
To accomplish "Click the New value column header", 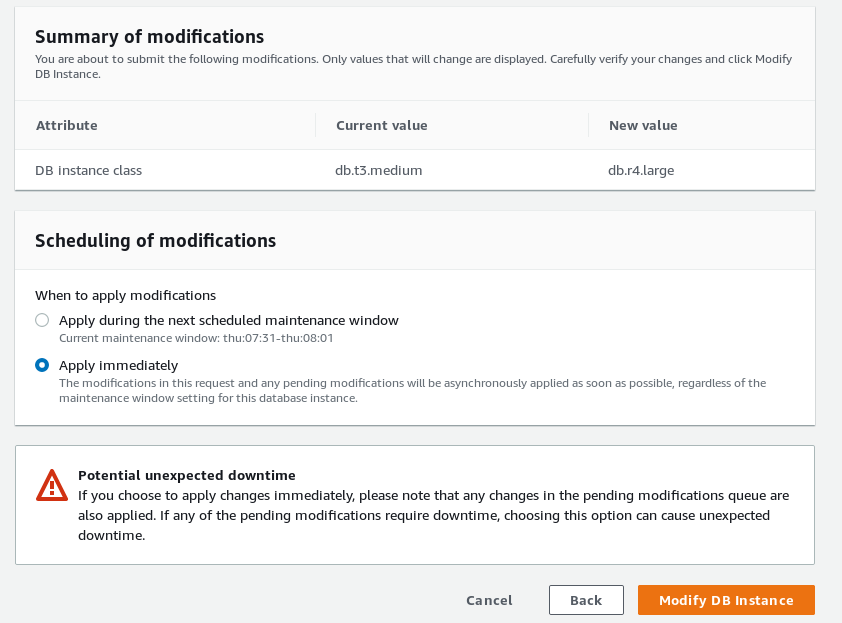I will (643, 125).
